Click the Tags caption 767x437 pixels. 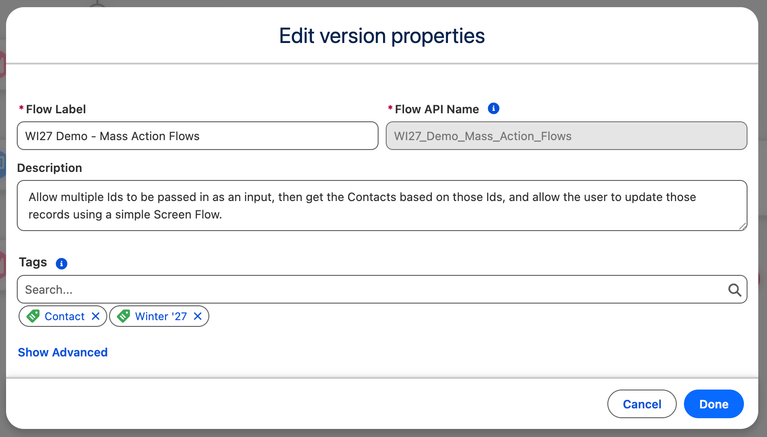tap(33, 262)
